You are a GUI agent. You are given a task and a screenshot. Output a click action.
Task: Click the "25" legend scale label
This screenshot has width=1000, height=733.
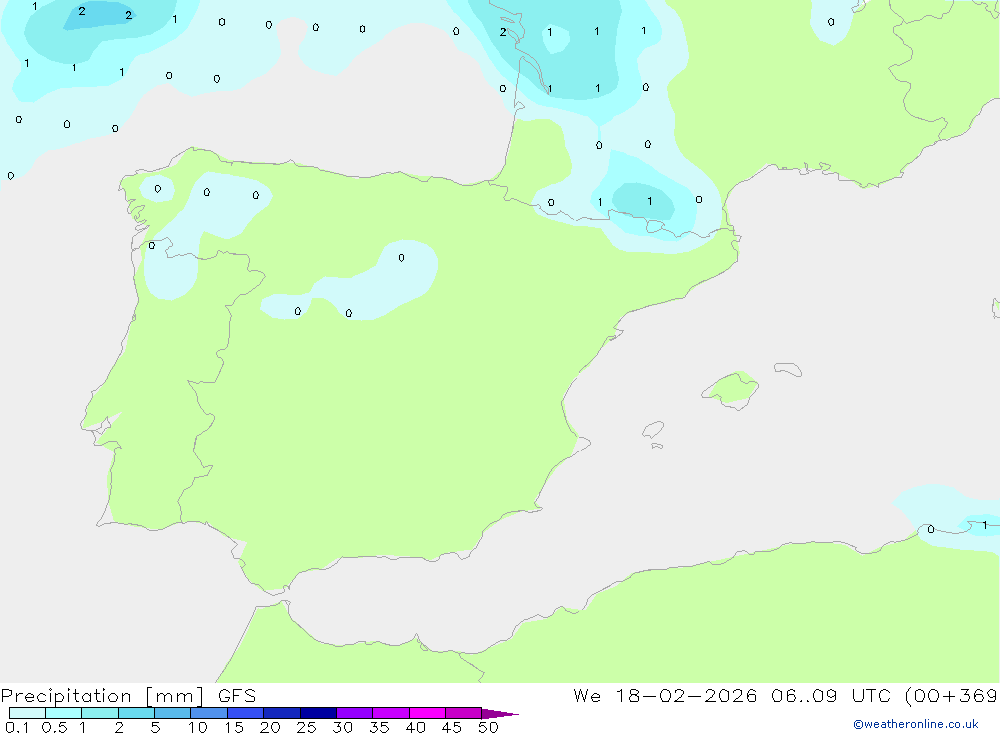click(x=307, y=727)
